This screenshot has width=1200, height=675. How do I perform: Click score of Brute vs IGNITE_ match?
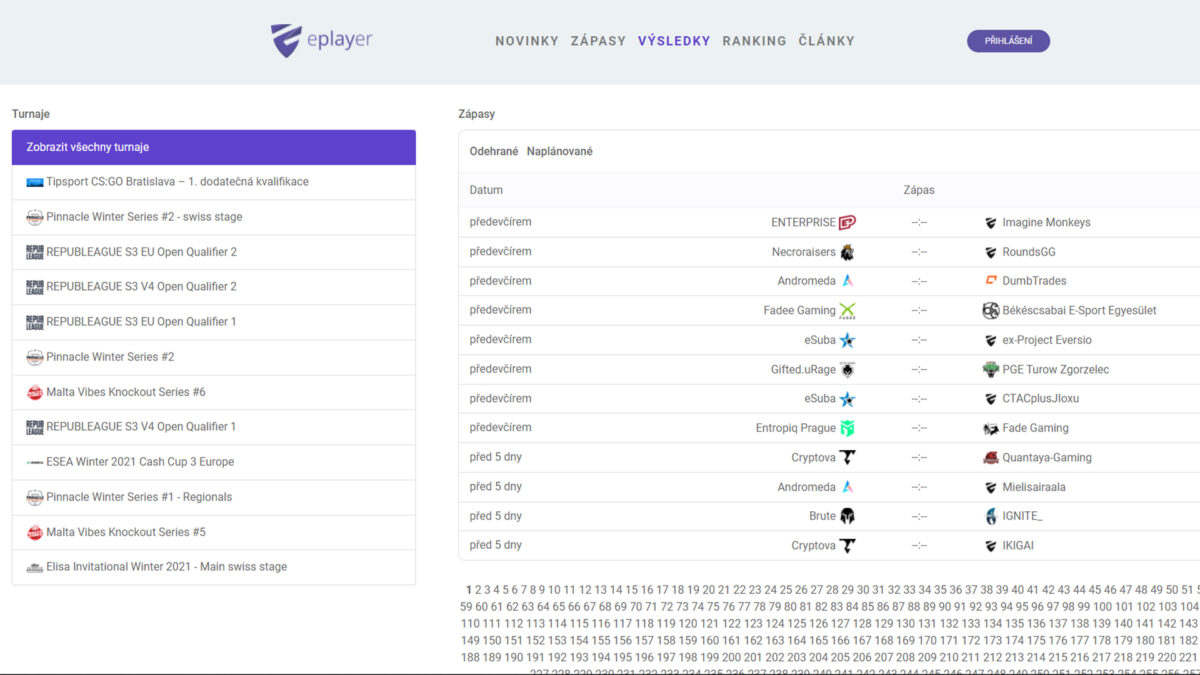[919, 517]
